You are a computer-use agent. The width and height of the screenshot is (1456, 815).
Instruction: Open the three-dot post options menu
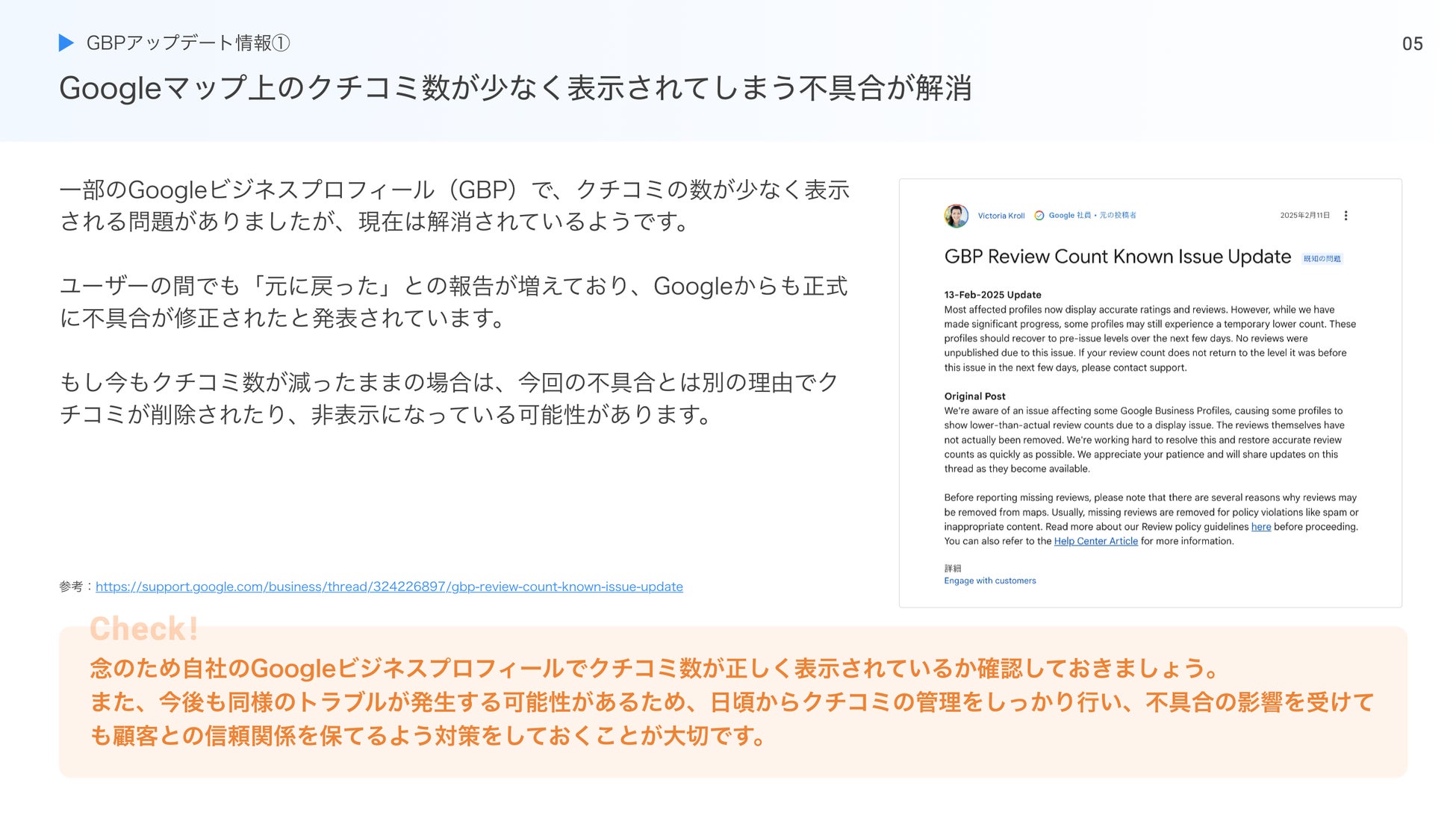pyautogui.click(x=1345, y=216)
